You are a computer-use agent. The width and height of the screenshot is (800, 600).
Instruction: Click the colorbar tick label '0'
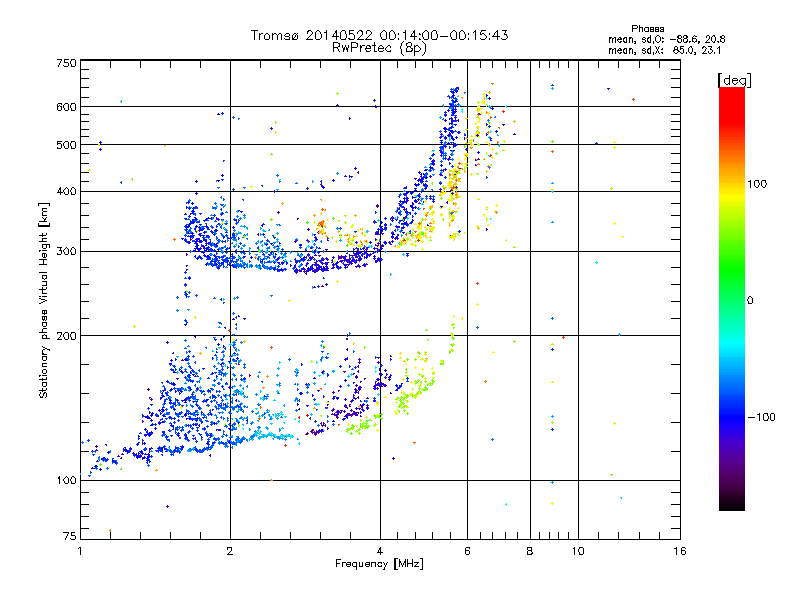click(750, 300)
